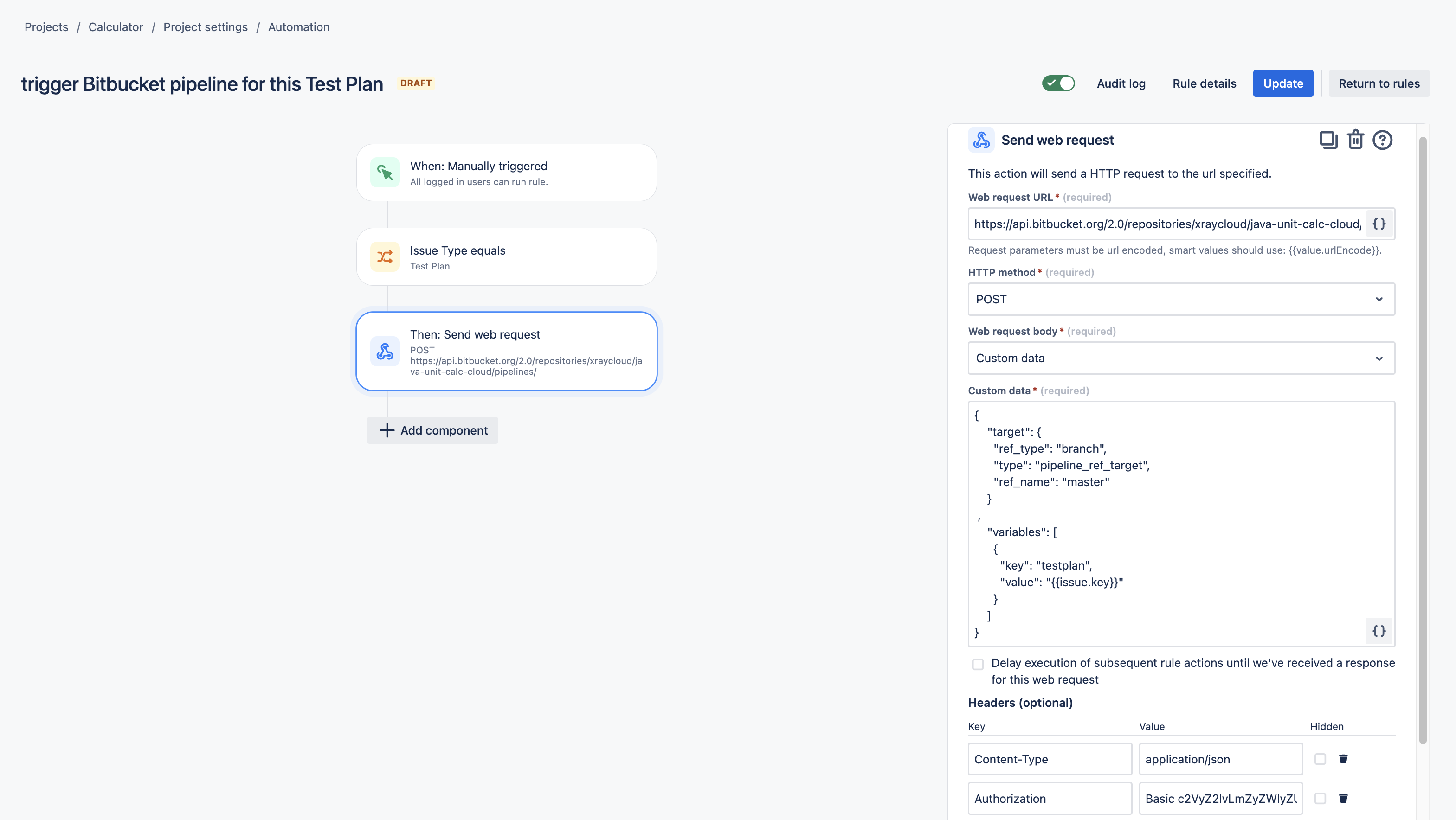
Task: Click Return to rules button
Action: click(x=1379, y=83)
